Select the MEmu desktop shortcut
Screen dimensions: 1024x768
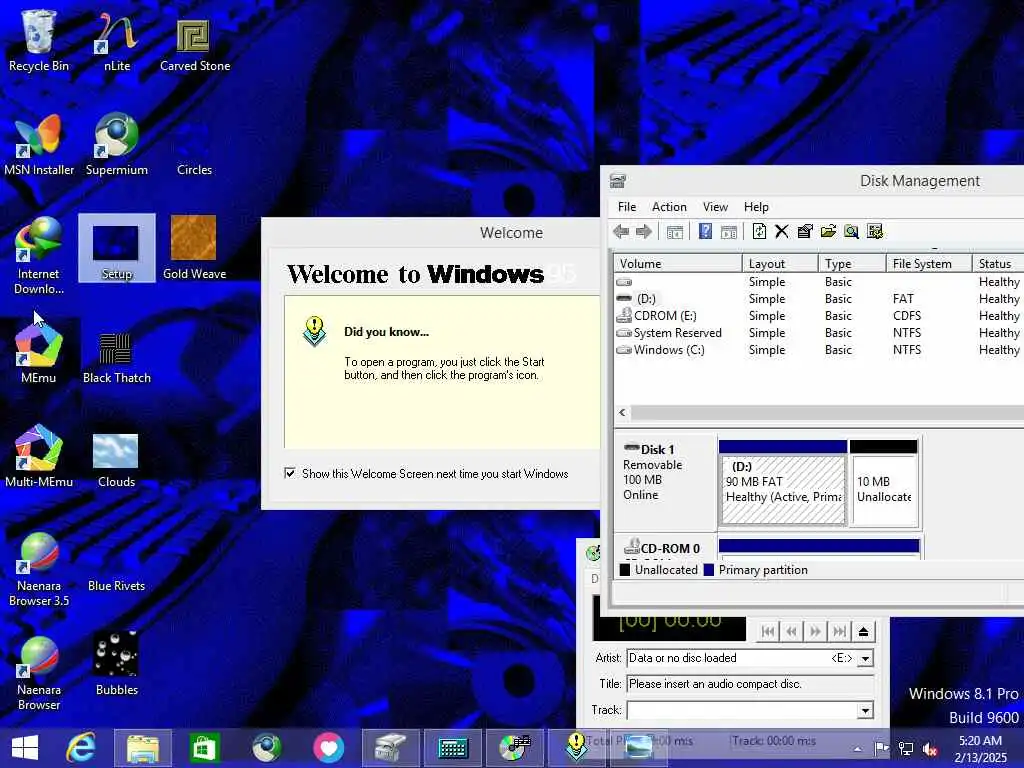point(39,353)
